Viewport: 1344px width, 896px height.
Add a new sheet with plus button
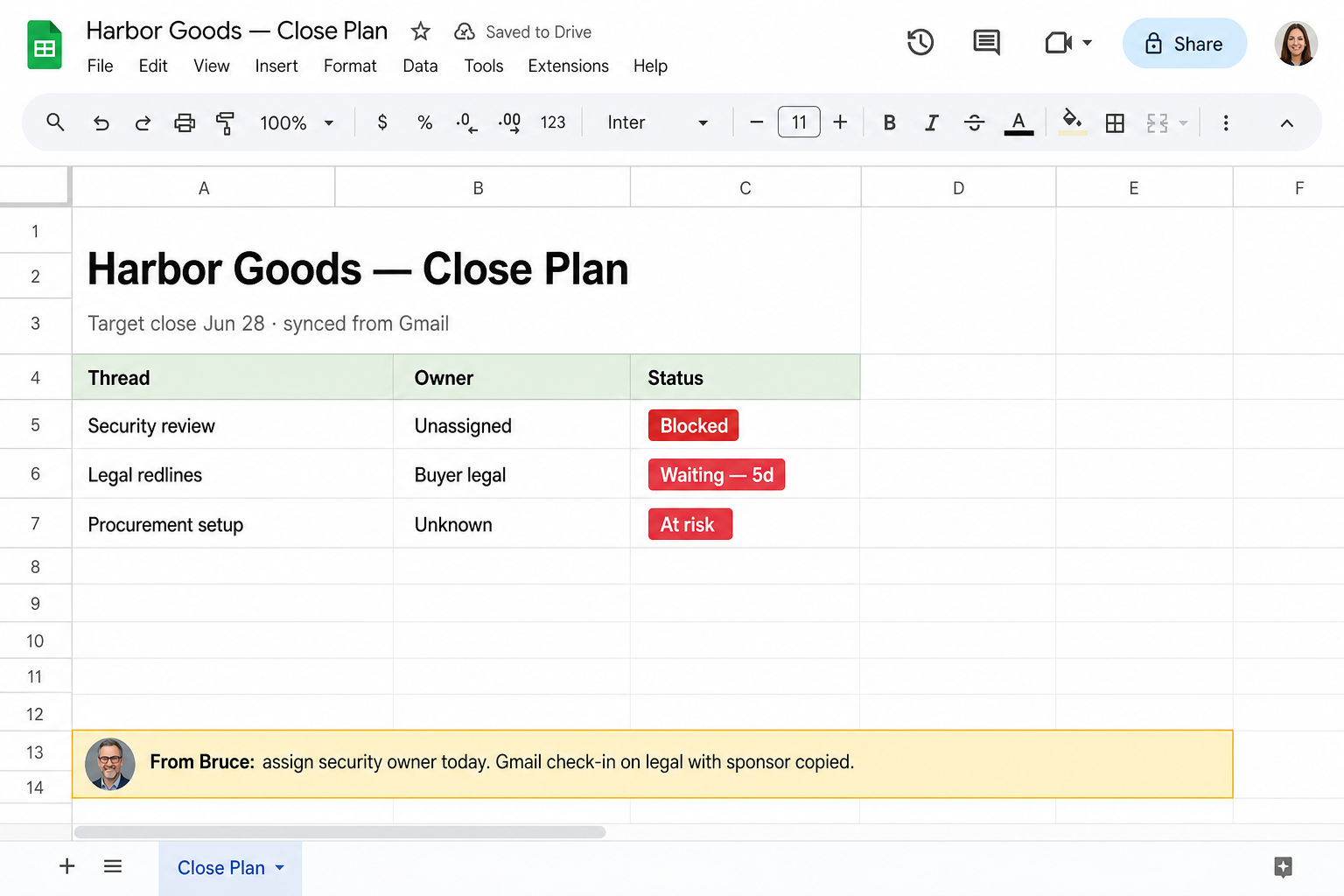coord(67,866)
